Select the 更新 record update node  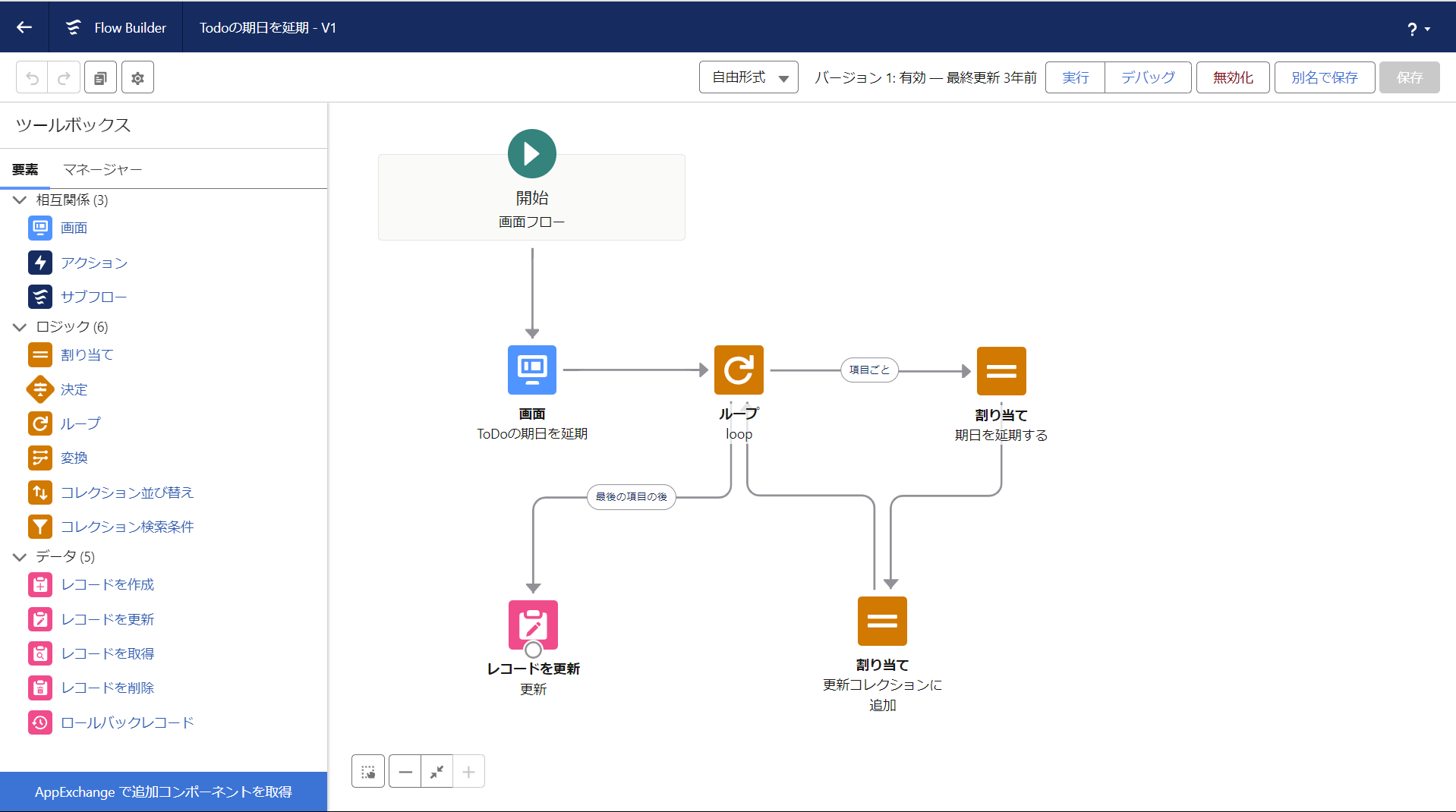pos(533,625)
